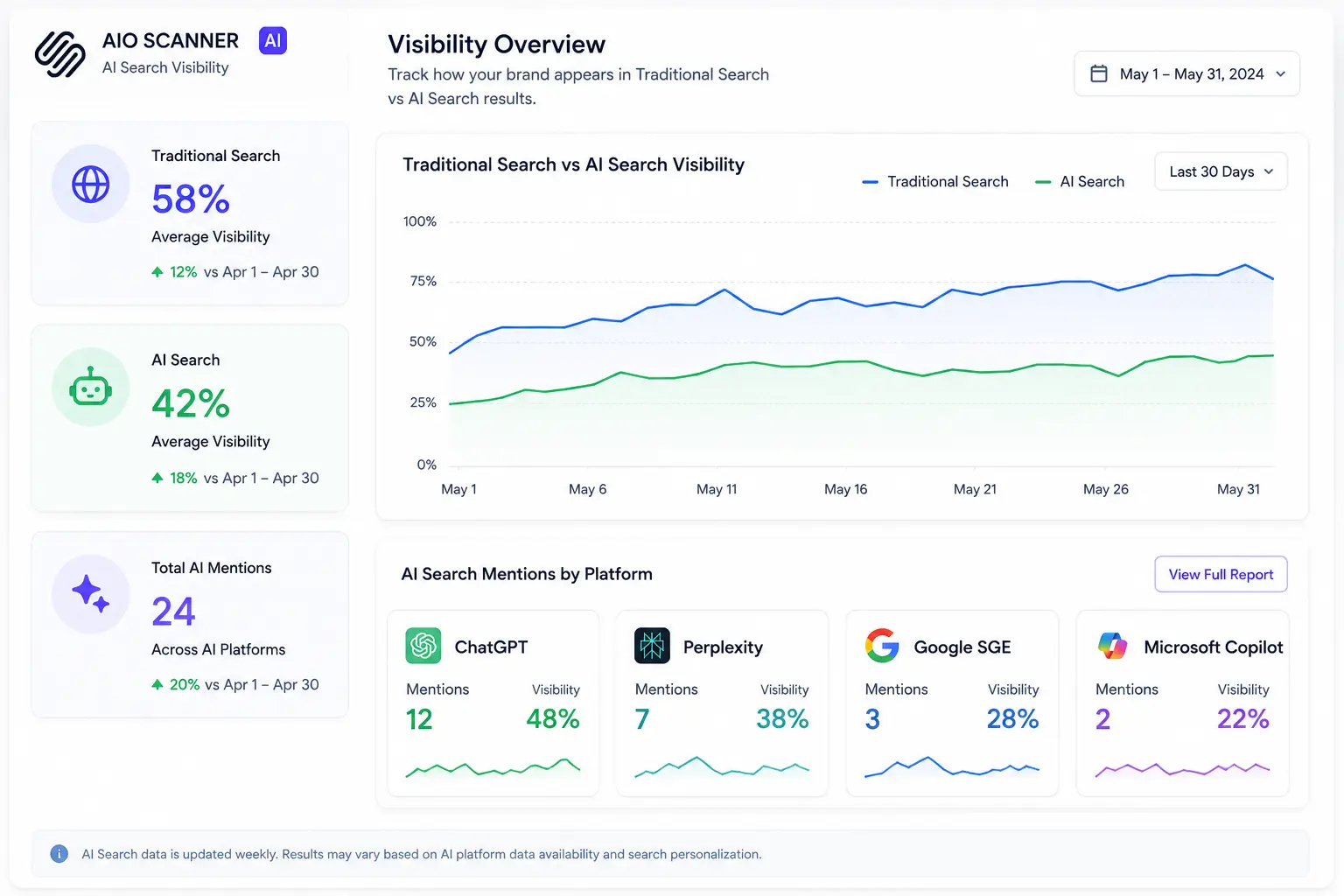Open the Google SGE platform card title

pyautogui.click(x=962, y=647)
